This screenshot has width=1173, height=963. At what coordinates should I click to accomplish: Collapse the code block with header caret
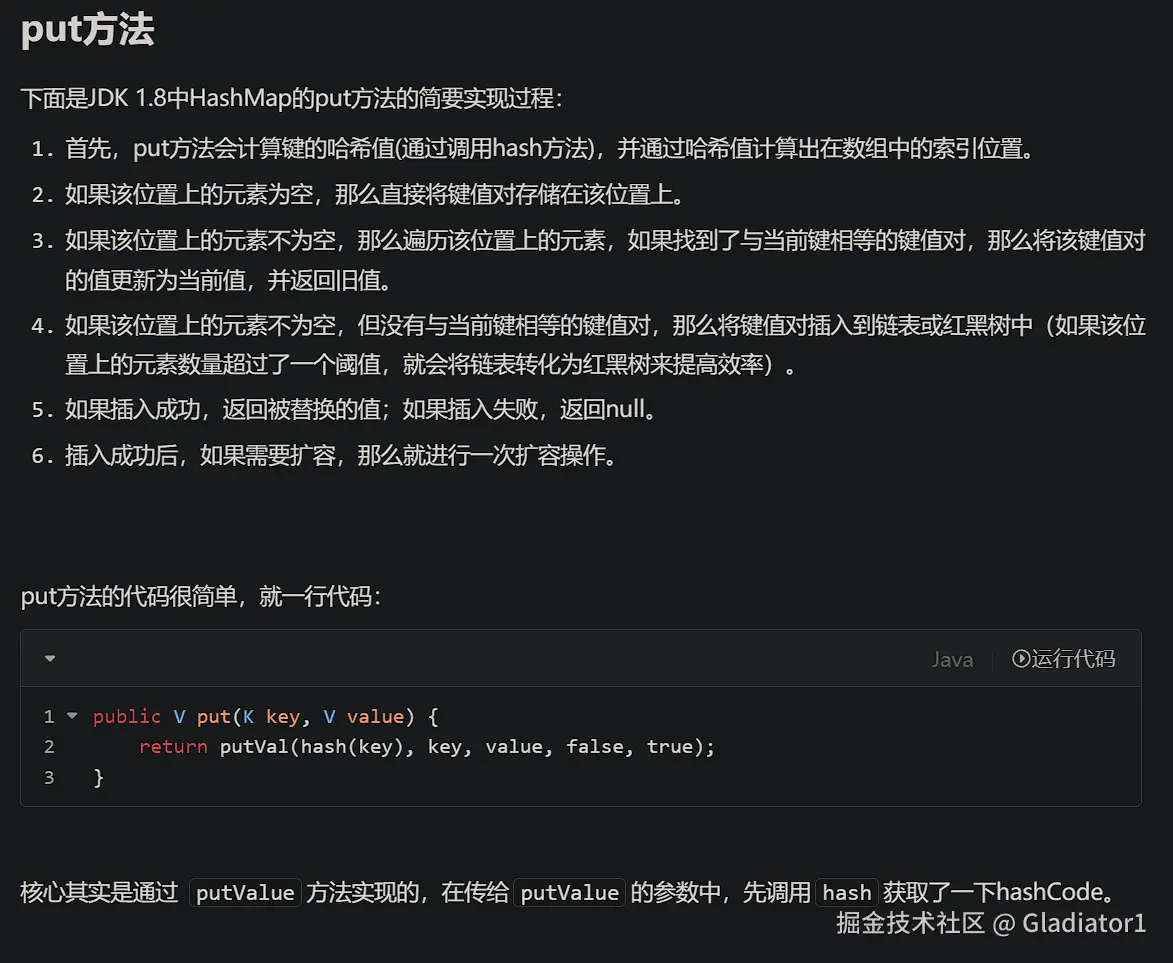[50, 658]
